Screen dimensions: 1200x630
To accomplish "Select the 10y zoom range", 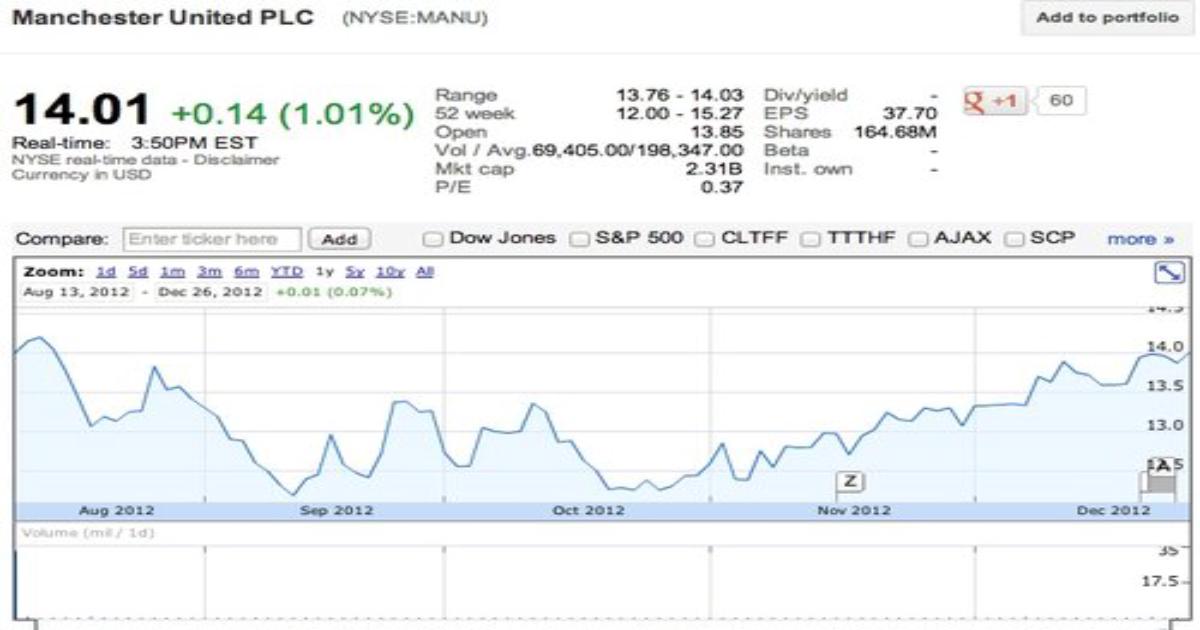I will (390, 272).
